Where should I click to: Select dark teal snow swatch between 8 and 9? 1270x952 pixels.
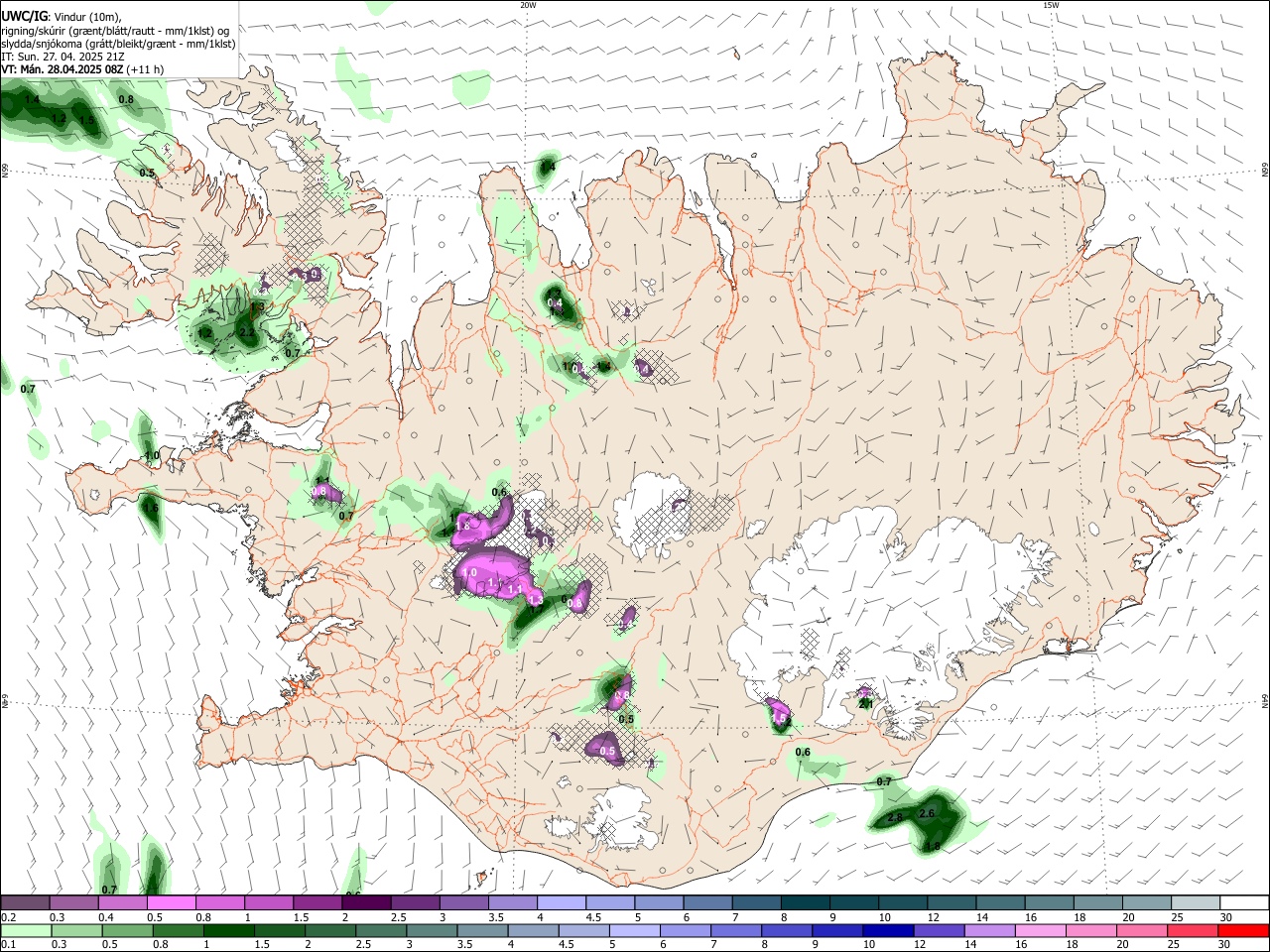coord(806,902)
